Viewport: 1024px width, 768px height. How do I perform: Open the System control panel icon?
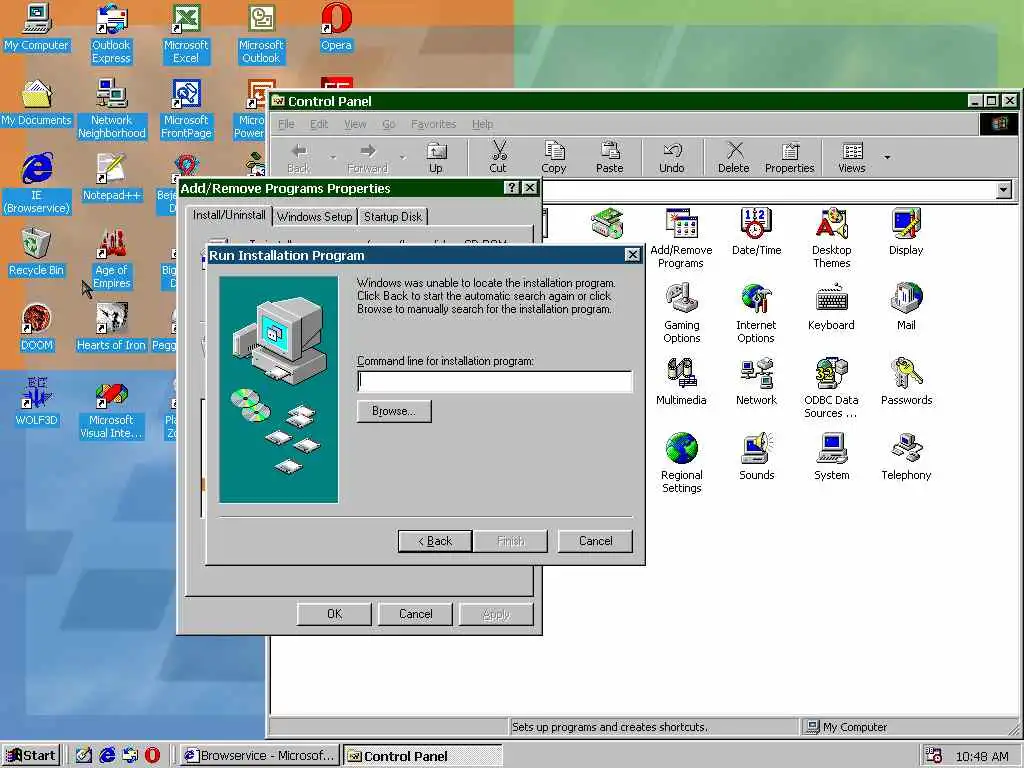(831, 457)
